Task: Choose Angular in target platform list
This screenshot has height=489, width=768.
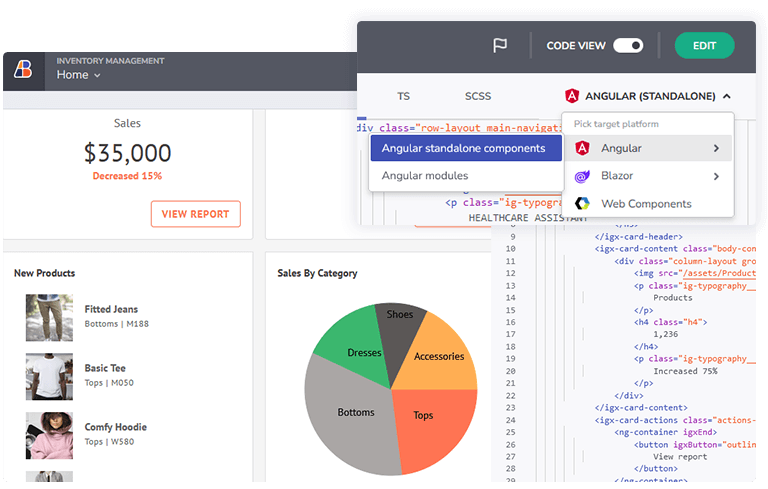Action: [648, 148]
